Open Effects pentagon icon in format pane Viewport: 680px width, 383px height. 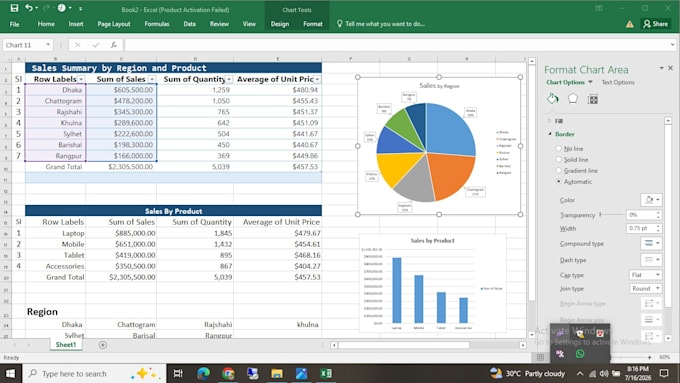(x=573, y=99)
